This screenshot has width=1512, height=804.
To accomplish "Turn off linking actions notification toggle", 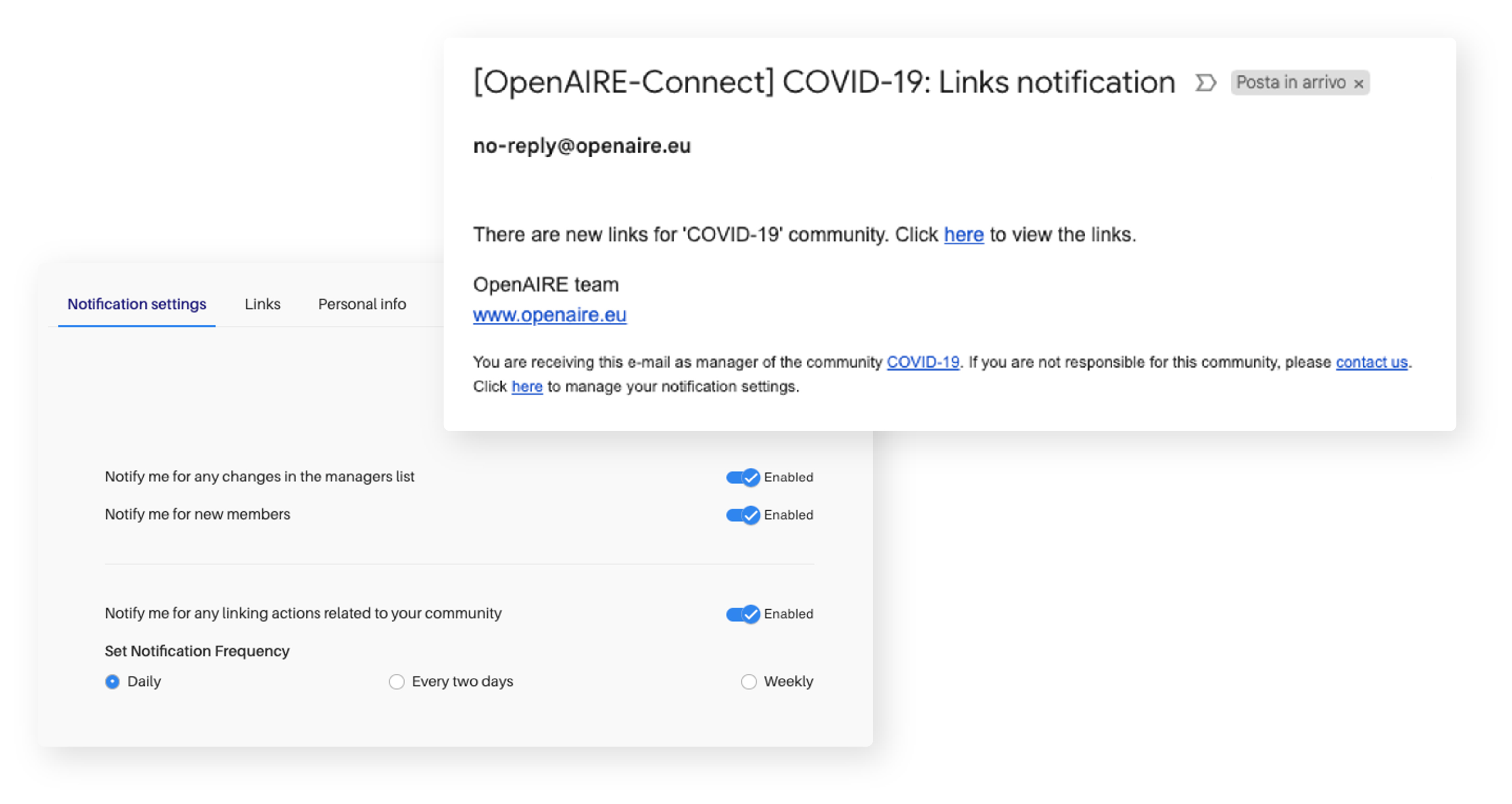I will [743, 614].
